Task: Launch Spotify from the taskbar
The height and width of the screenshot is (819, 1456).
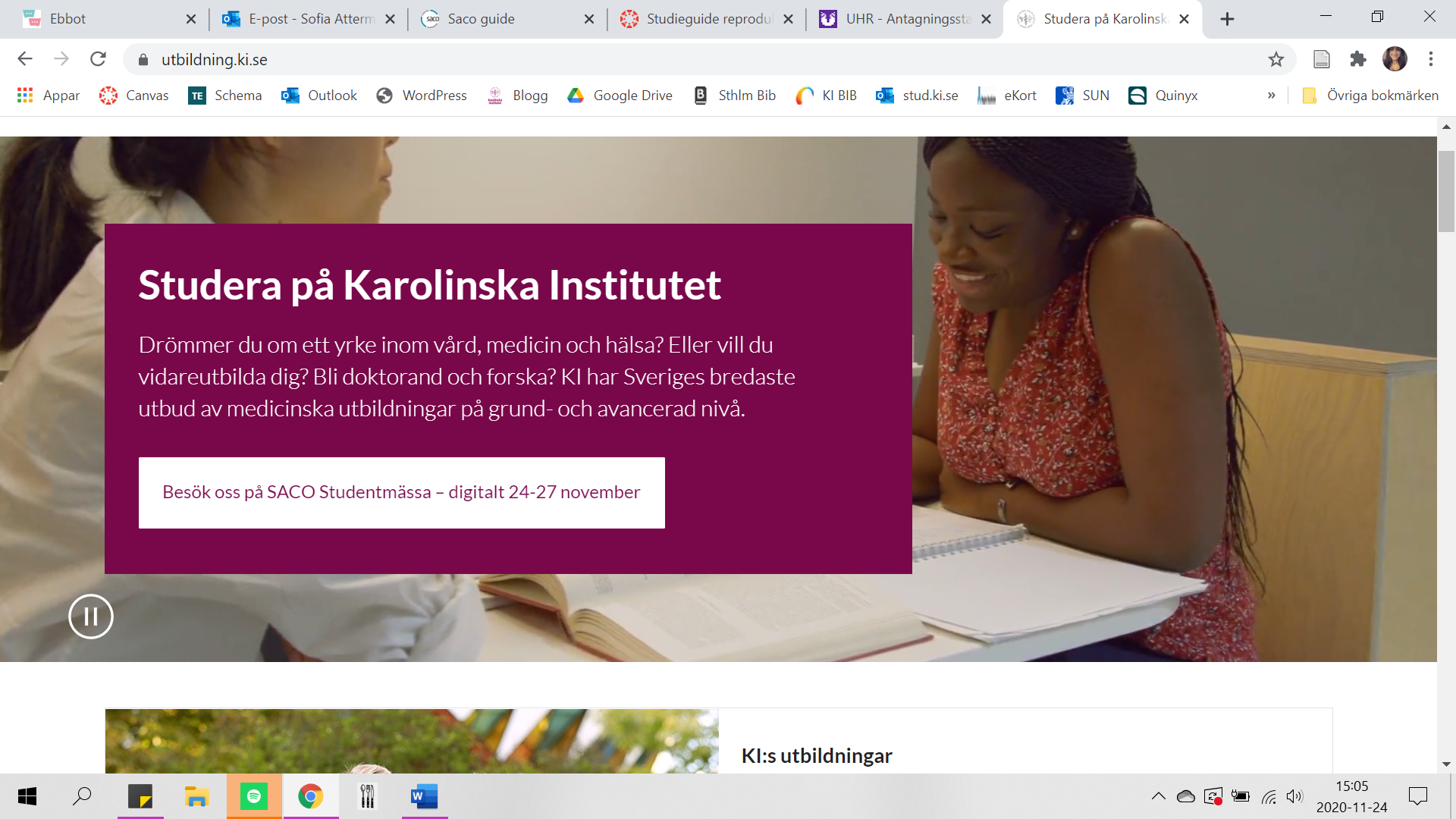Action: coord(254,796)
